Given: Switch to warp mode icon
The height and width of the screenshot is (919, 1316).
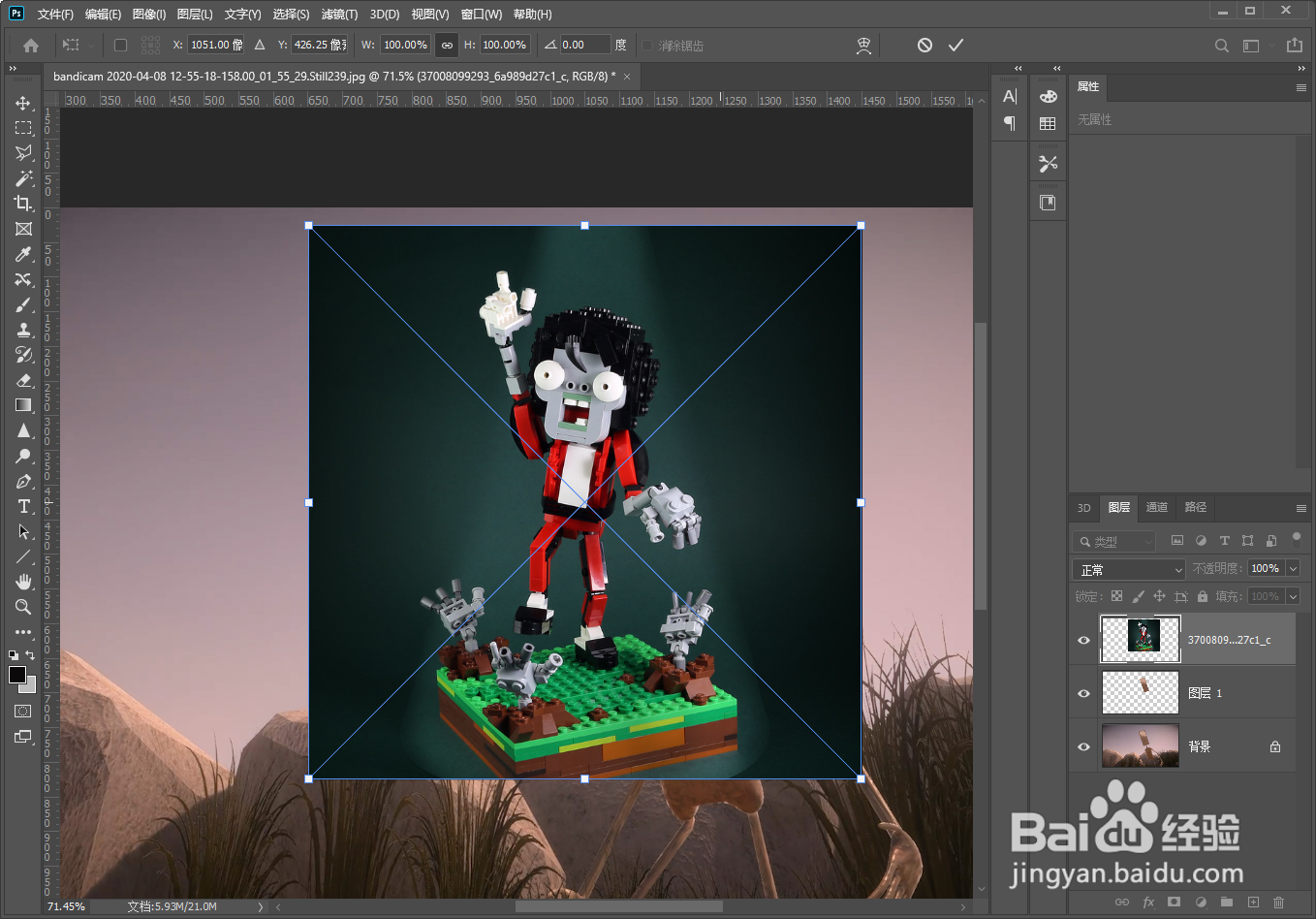Looking at the screenshot, I should tap(863, 45).
